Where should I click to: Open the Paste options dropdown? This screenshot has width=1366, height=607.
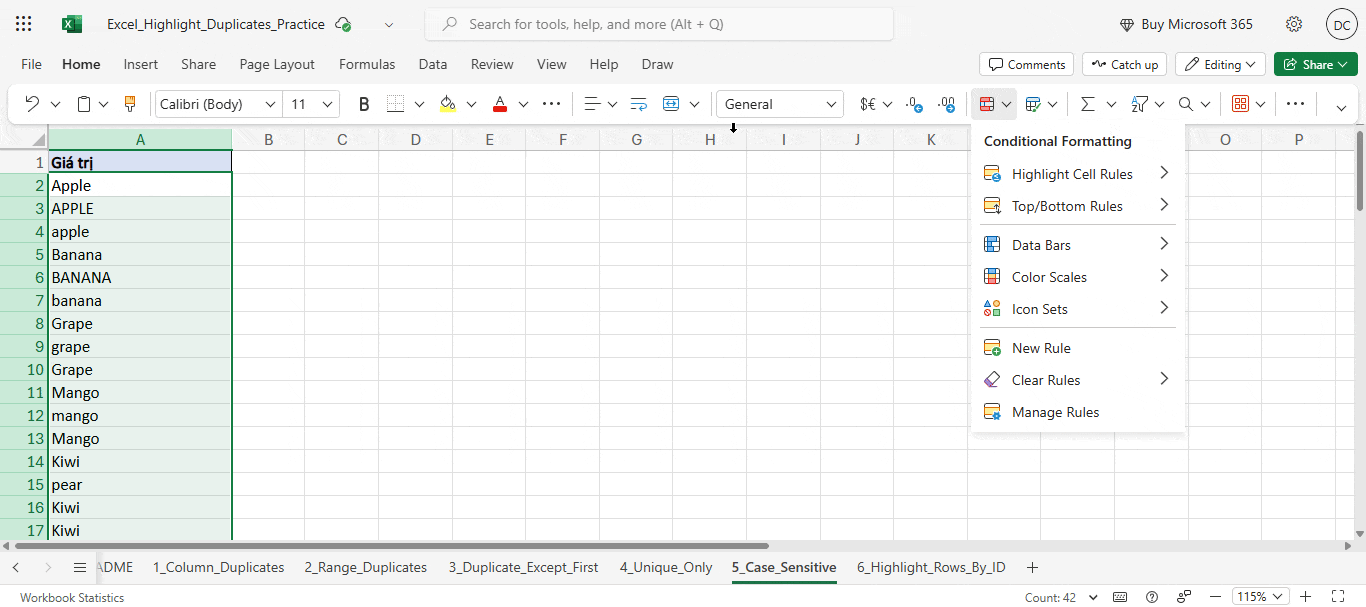104,104
